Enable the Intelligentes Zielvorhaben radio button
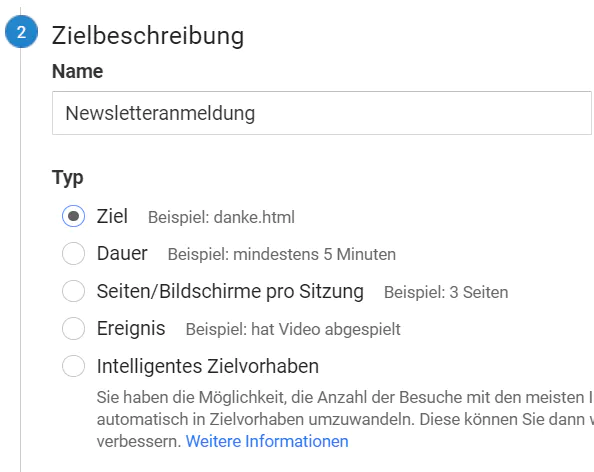This screenshot has width=594, height=472. [73, 366]
